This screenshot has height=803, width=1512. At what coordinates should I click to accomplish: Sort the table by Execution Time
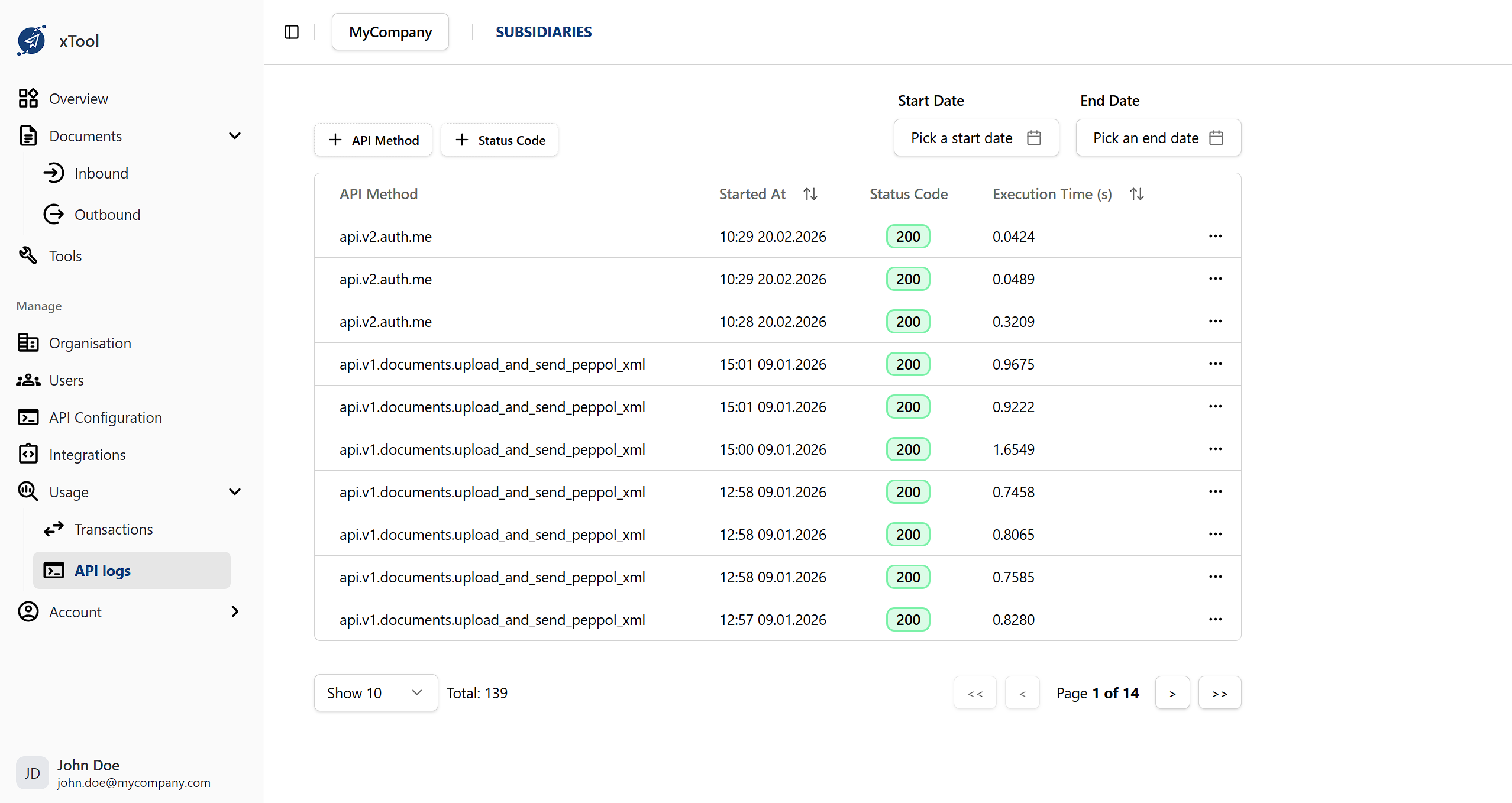coord(1136,193)
